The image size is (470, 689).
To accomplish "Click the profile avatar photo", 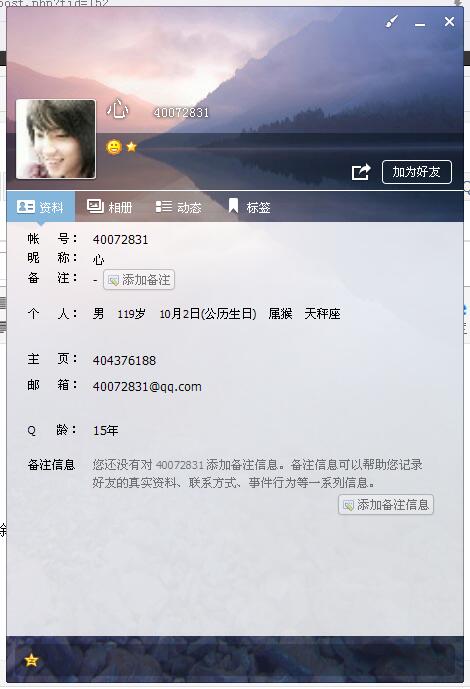I will click(x=56, y=139).
